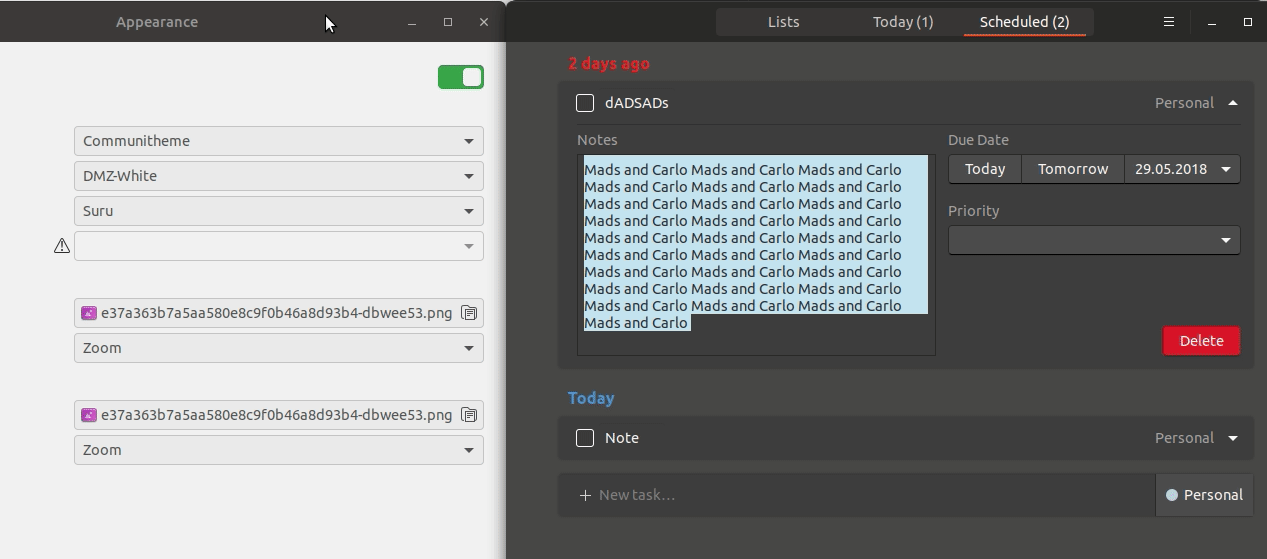Open the 29.05.2018 date dropdown
This screenshot has height=559, width=1267.
coord(1182,169)
